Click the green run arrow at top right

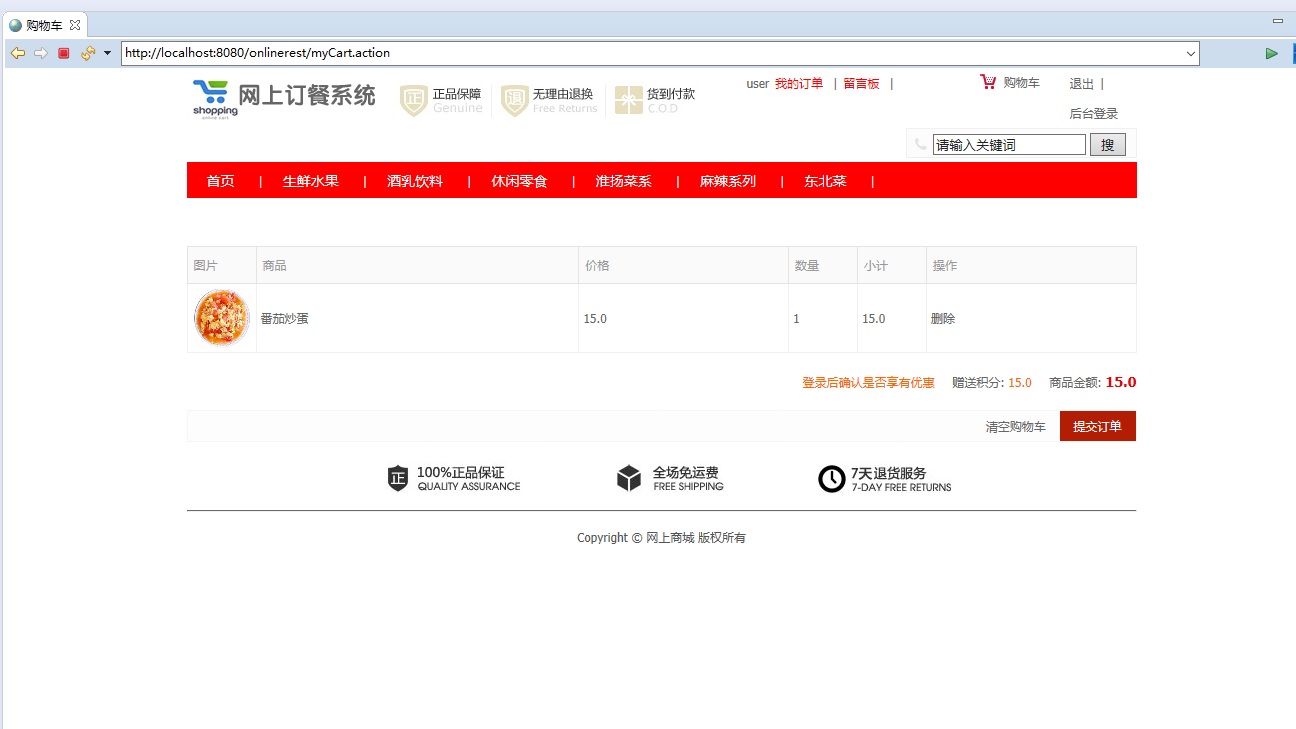point(1272,53)
